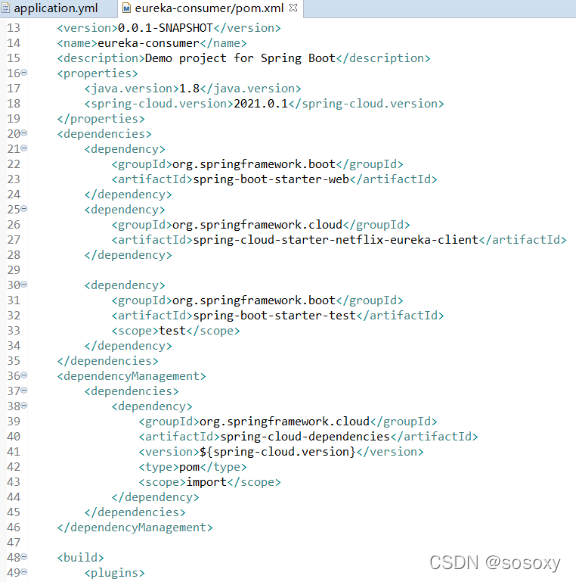Open the eureka-consumer/pom.xml tab
The width and height of the screenshot is (576, 582).
pyautogui.click(x=209, y=8)
